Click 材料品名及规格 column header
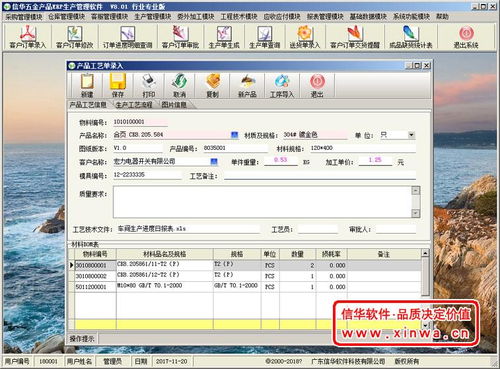 tap(165, 254)
